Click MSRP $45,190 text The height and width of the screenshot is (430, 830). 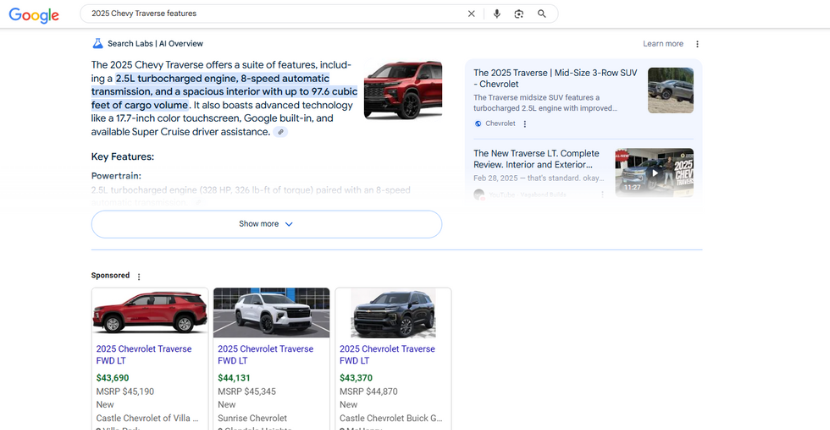click(125, 392)
